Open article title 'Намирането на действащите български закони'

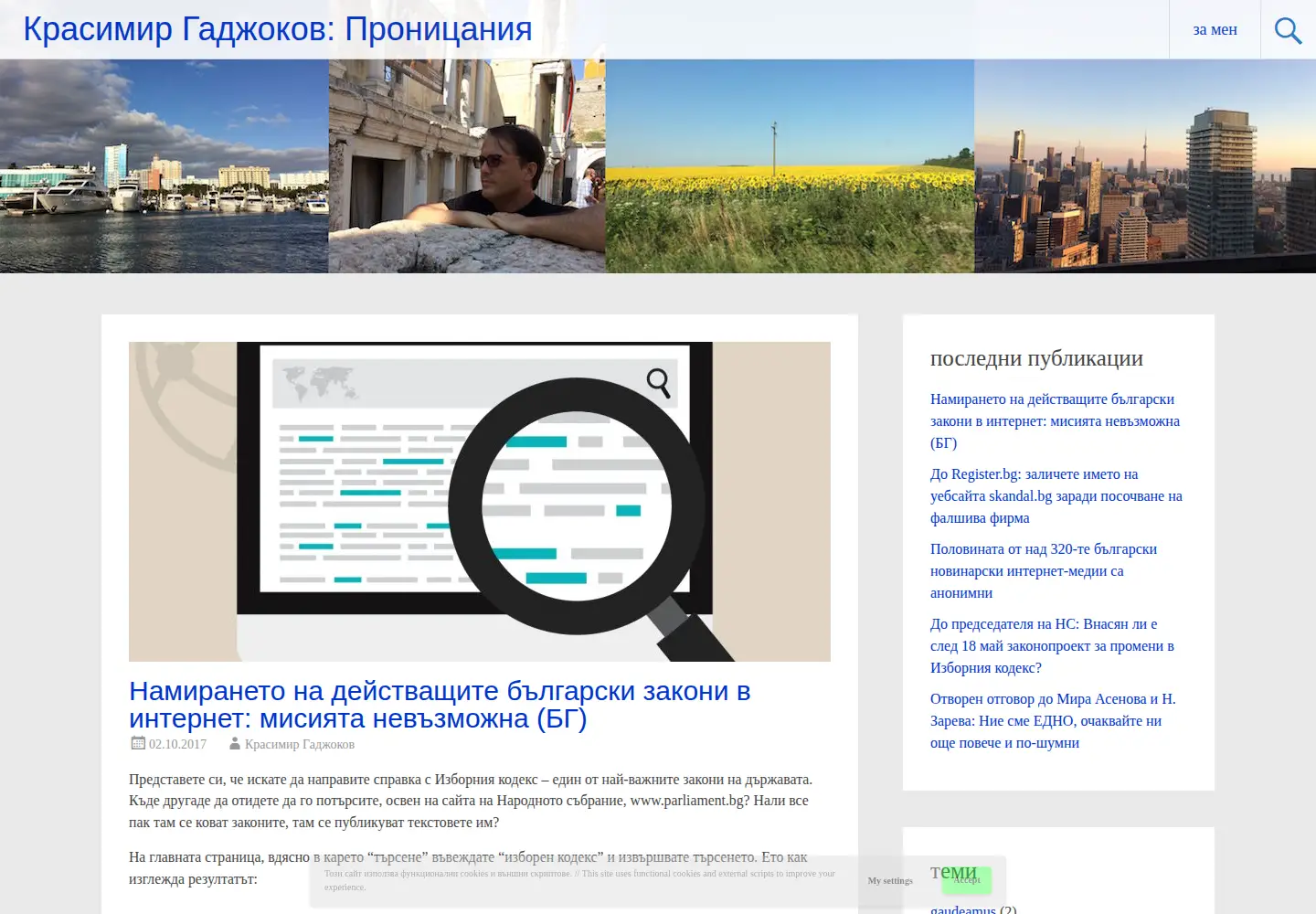pyautogui.click(x=440, y=705)
